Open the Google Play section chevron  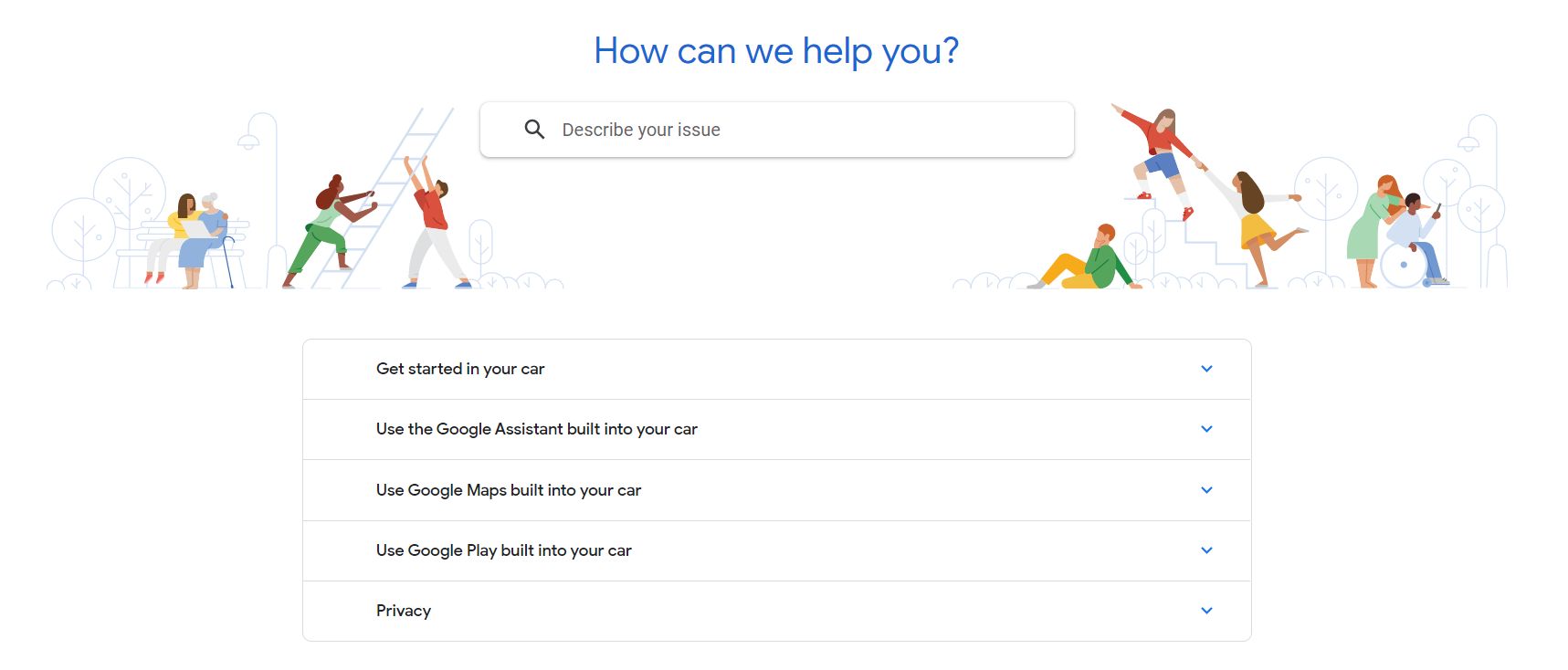[1206, 550]
